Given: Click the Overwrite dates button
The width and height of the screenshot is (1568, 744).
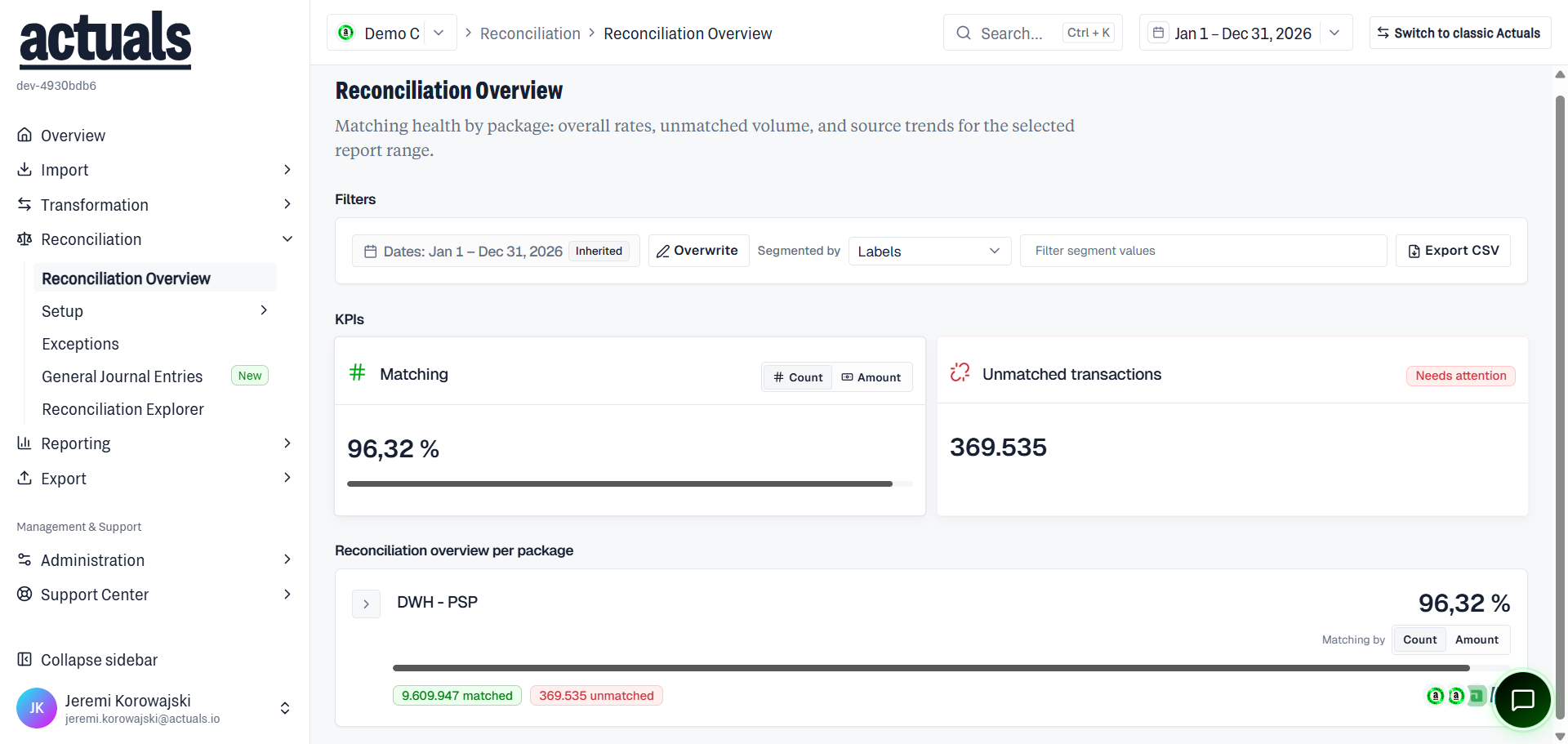Looking at the screenshot, I should 698,251.
